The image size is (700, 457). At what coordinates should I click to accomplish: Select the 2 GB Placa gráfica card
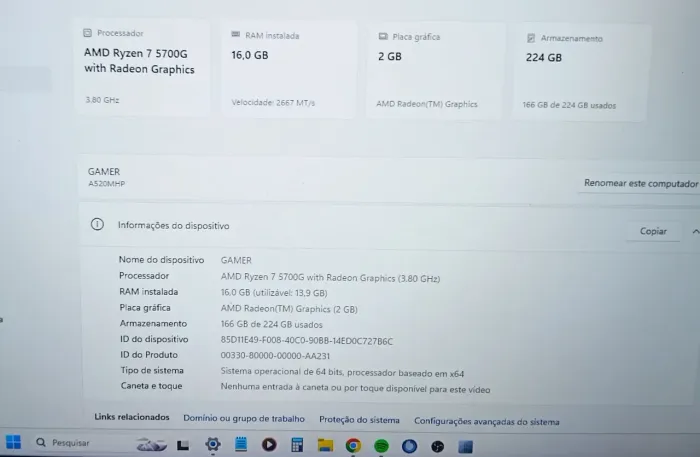point(434,71)
